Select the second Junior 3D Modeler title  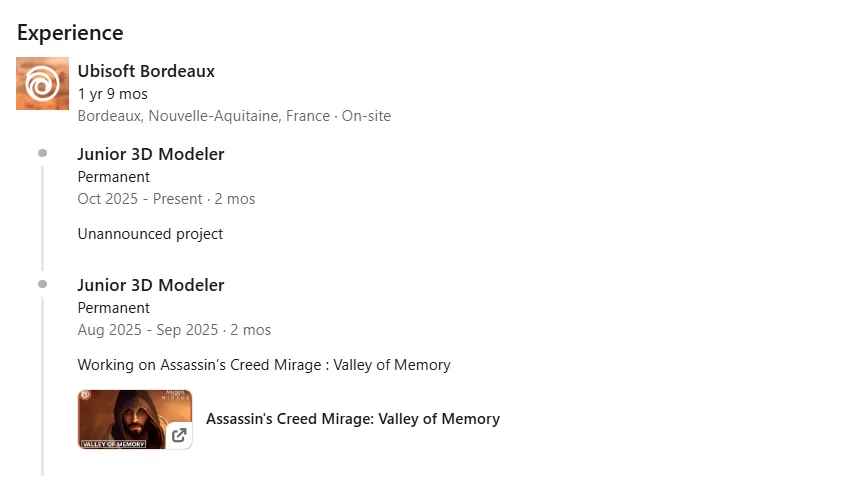coord(150,285)
